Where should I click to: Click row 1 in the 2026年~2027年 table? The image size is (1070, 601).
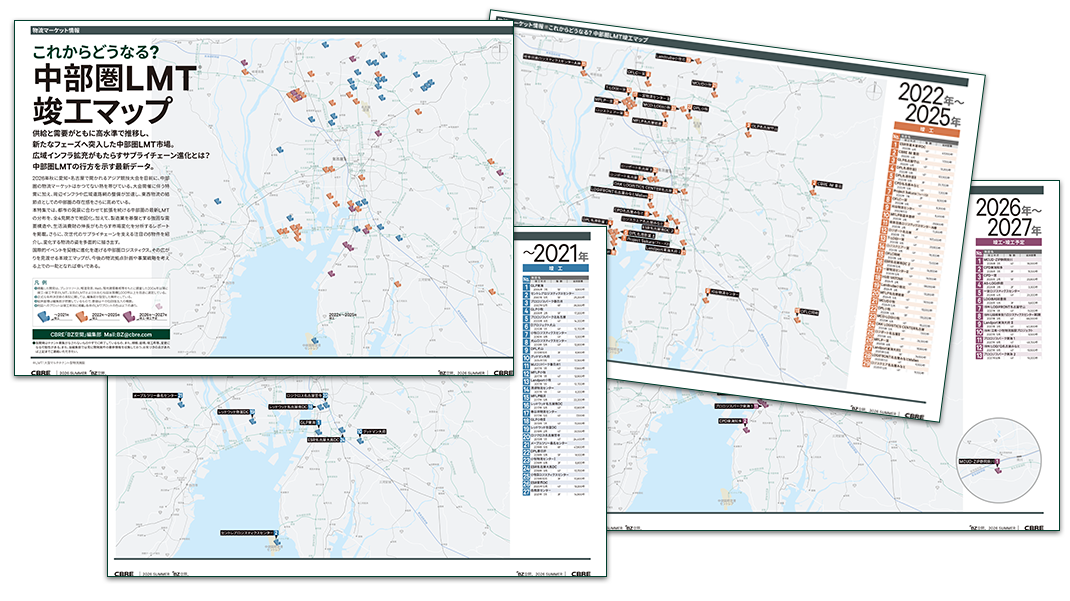click(1009, 261)
